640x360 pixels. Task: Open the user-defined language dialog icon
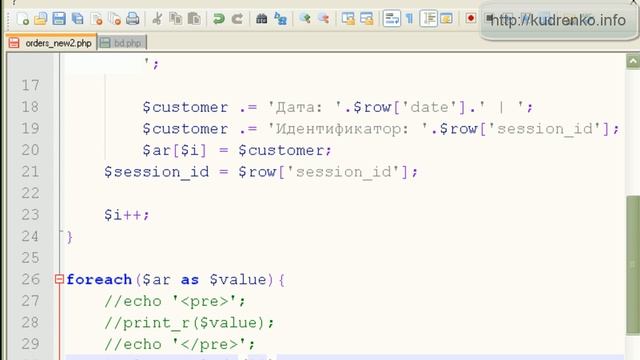(447, 19)
